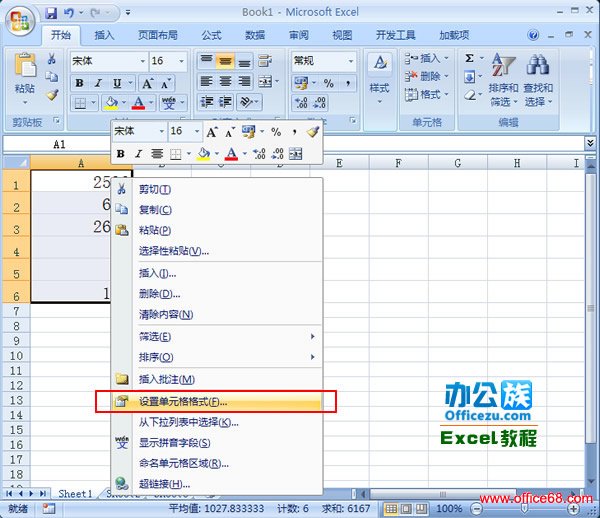Click the mini toolbar merge cells icon
The height and width of the screenshot is (518, 600).
(x=295, y=154)
